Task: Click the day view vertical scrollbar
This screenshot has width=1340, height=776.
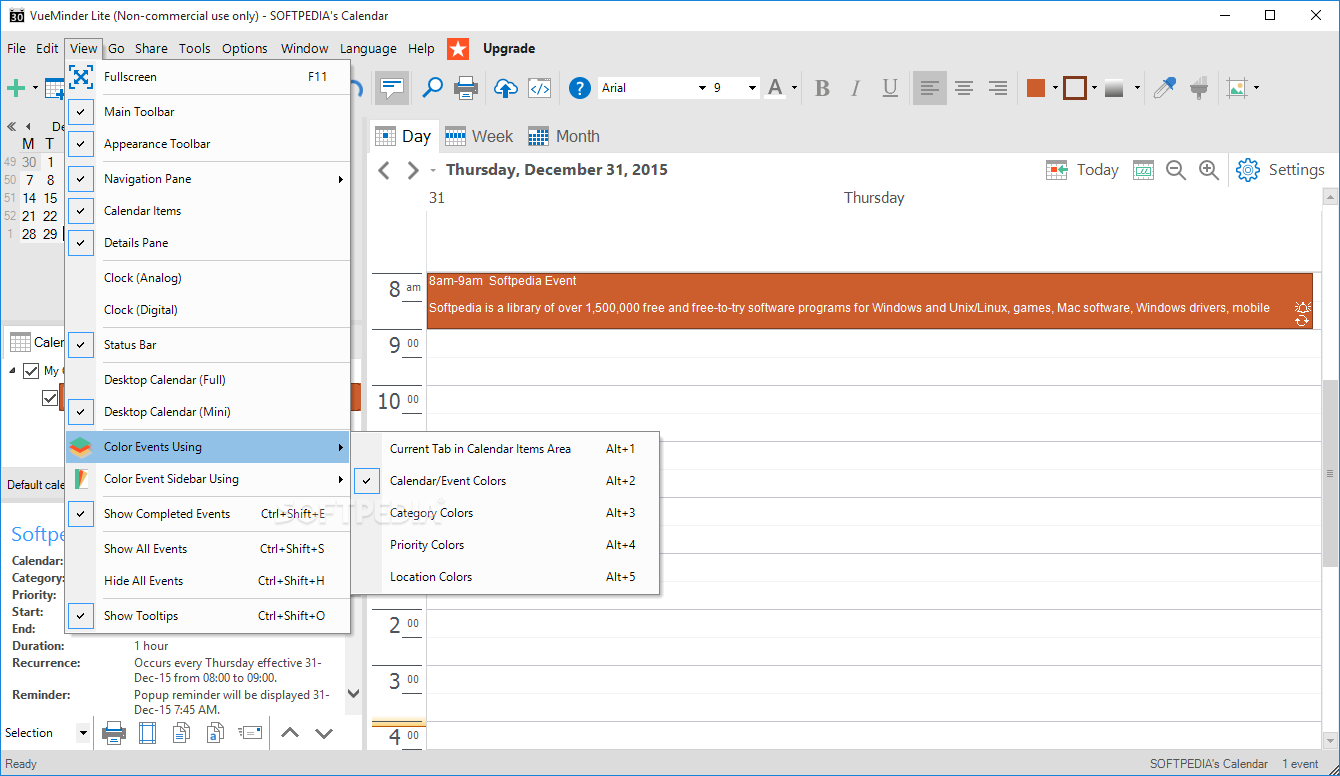Action: (1330, 472)
